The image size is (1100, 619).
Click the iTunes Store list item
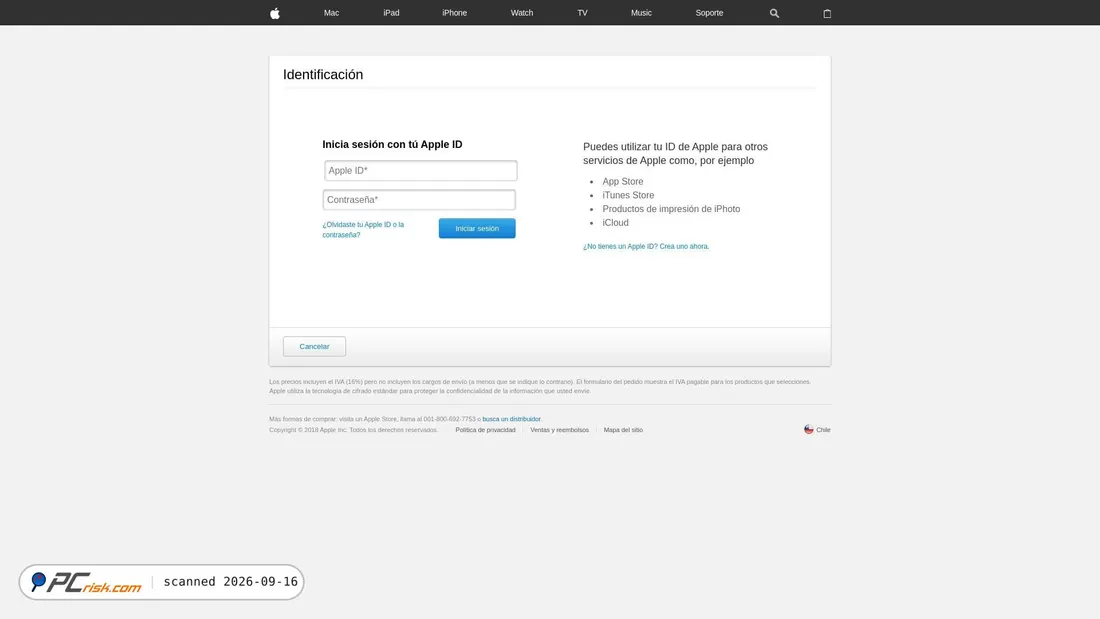[629, 195]
